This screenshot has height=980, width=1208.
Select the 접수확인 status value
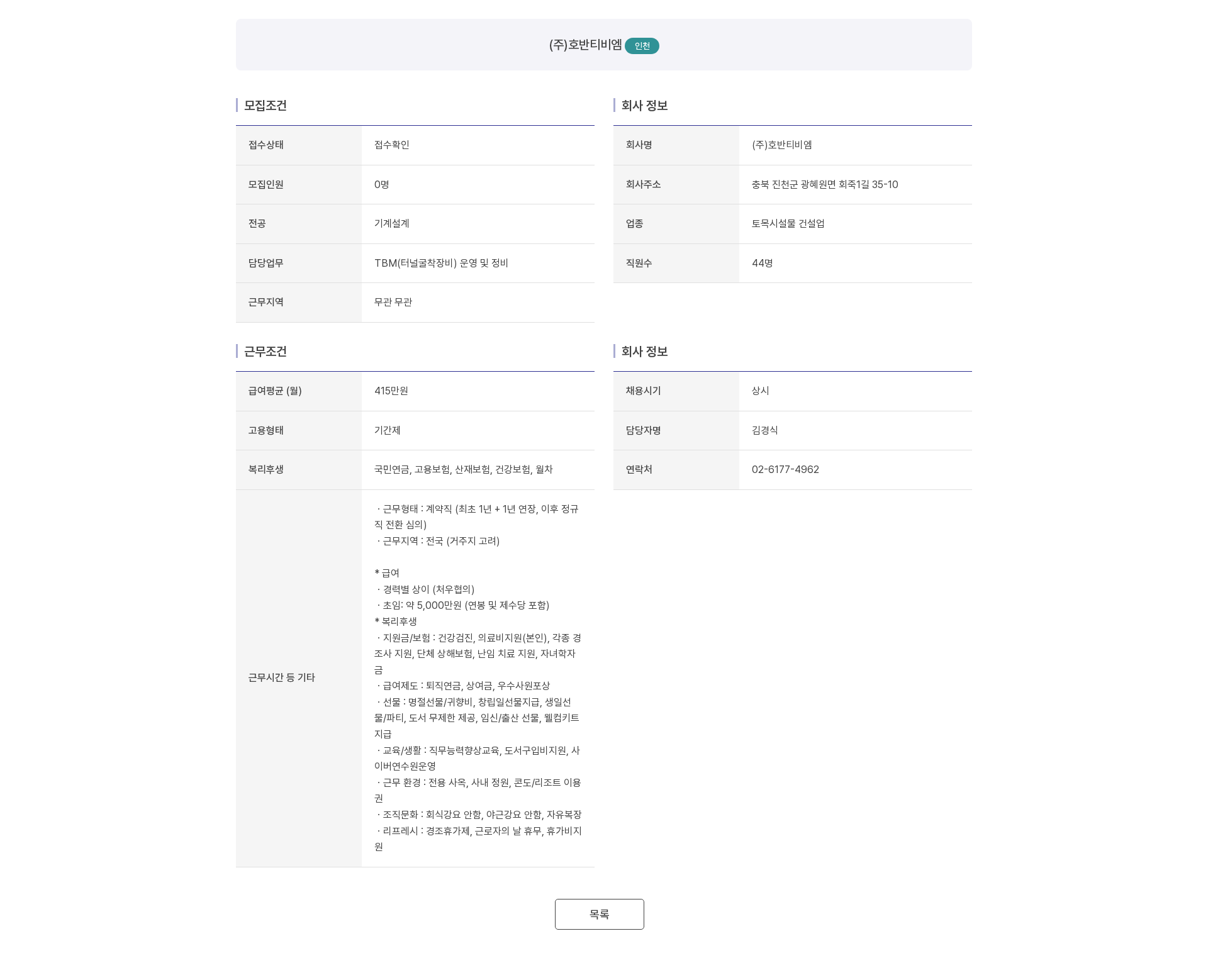click(392, 145)
